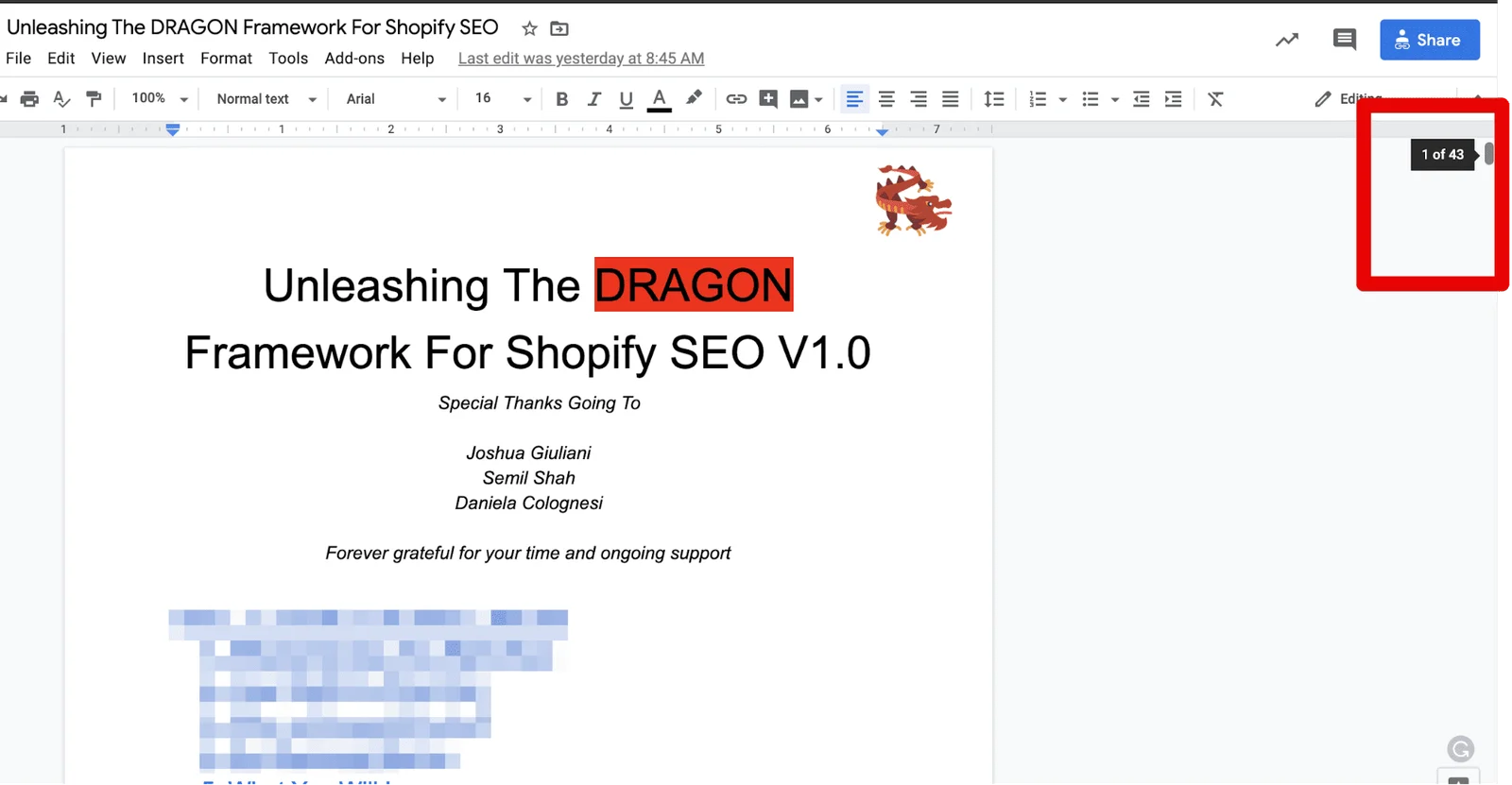Toggle bold formatting
The height and width of the screenshot is (785, 1512).
pyautogui.click(x=562, y=98)
